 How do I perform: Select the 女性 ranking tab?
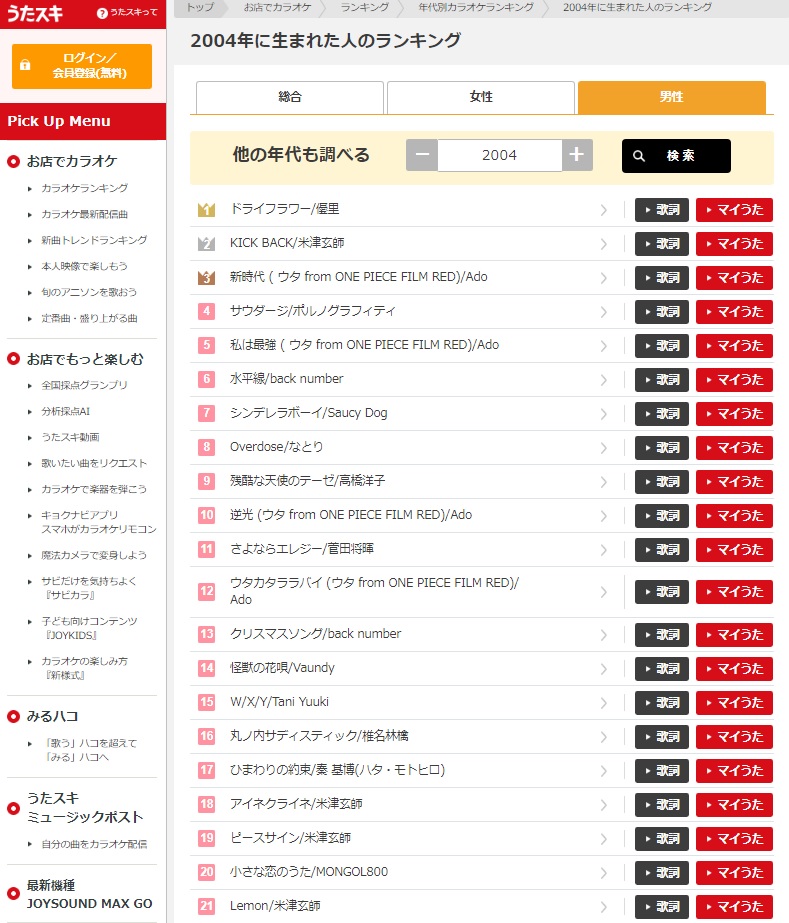481,98
